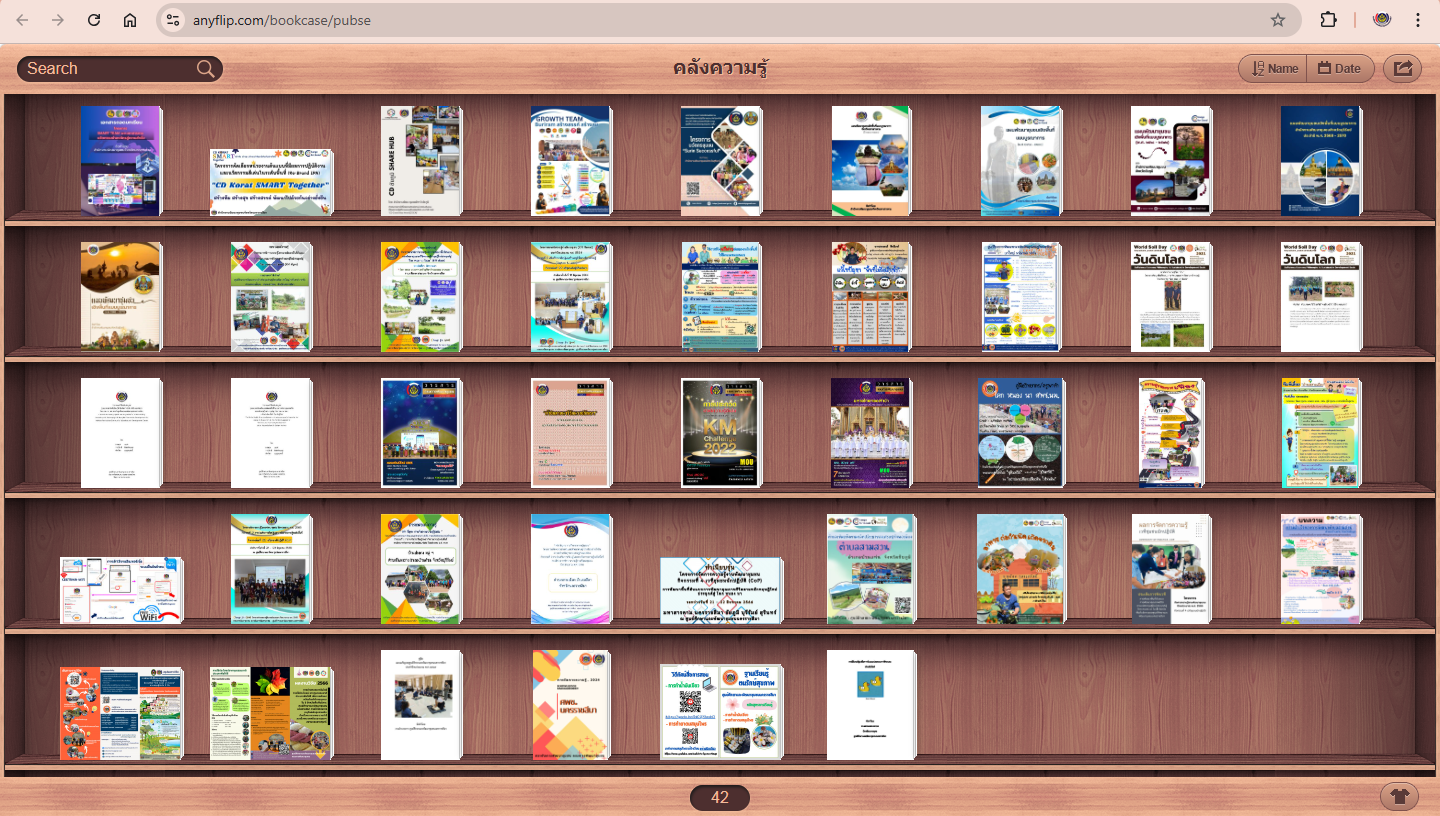Sort books by Name

(x=1273, y=68)
